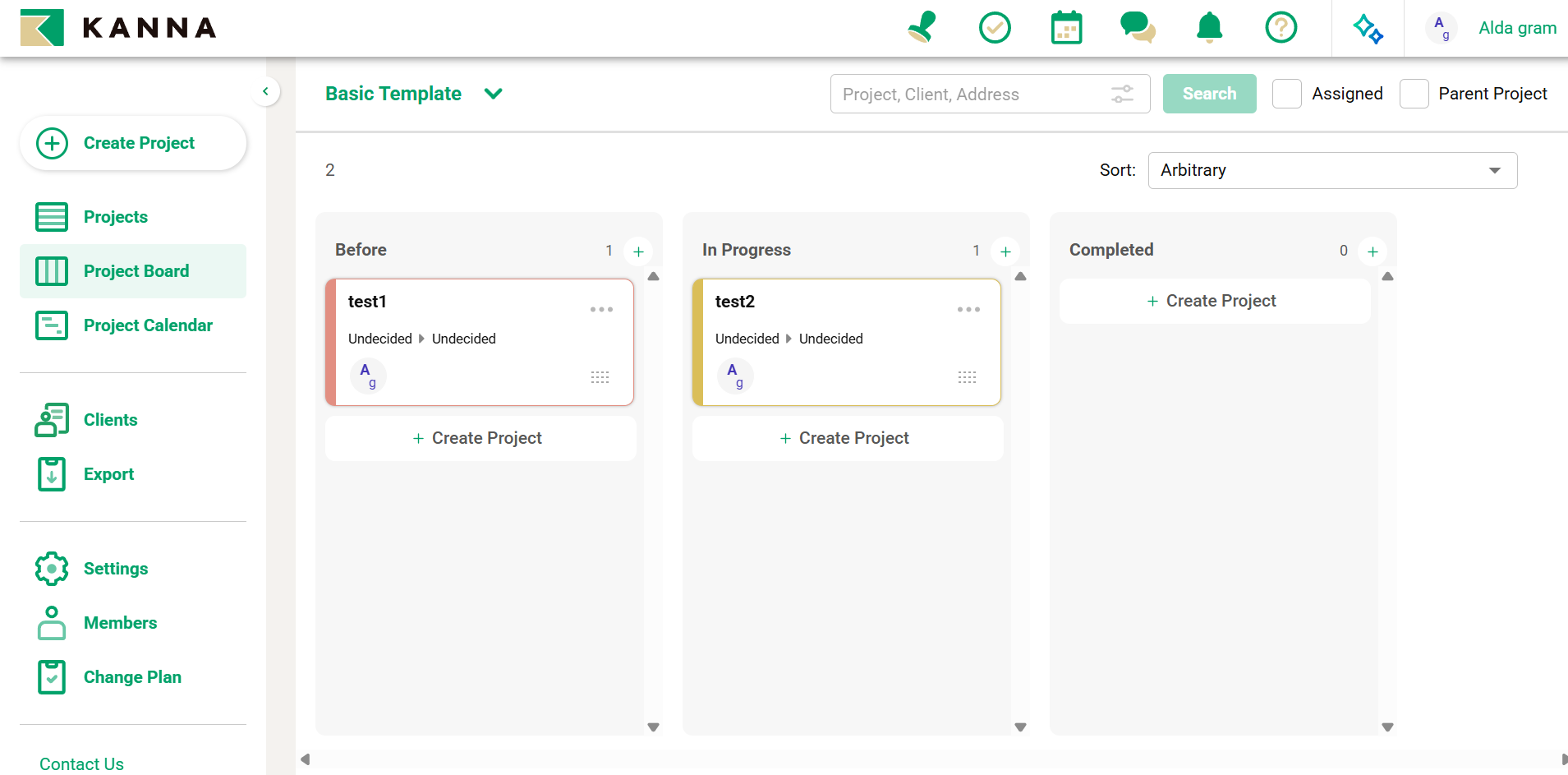Open the stamp approval icon in header
Screen dimensions: 1568x775
(922, 28)
